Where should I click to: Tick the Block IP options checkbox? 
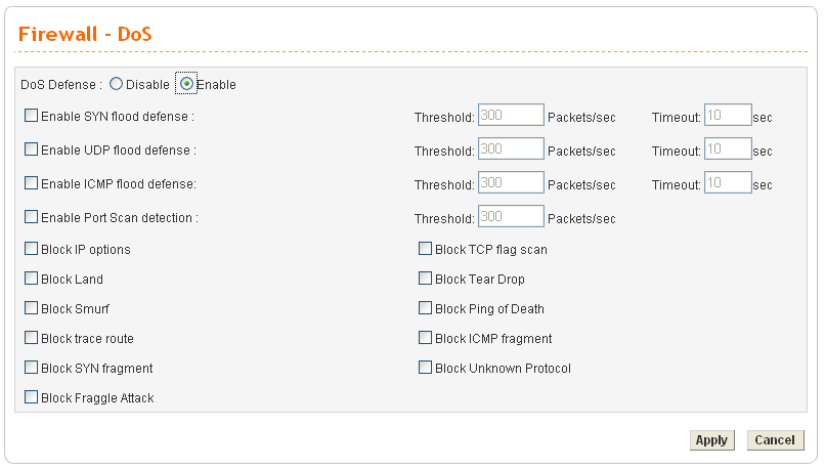(x=31, y=248)
